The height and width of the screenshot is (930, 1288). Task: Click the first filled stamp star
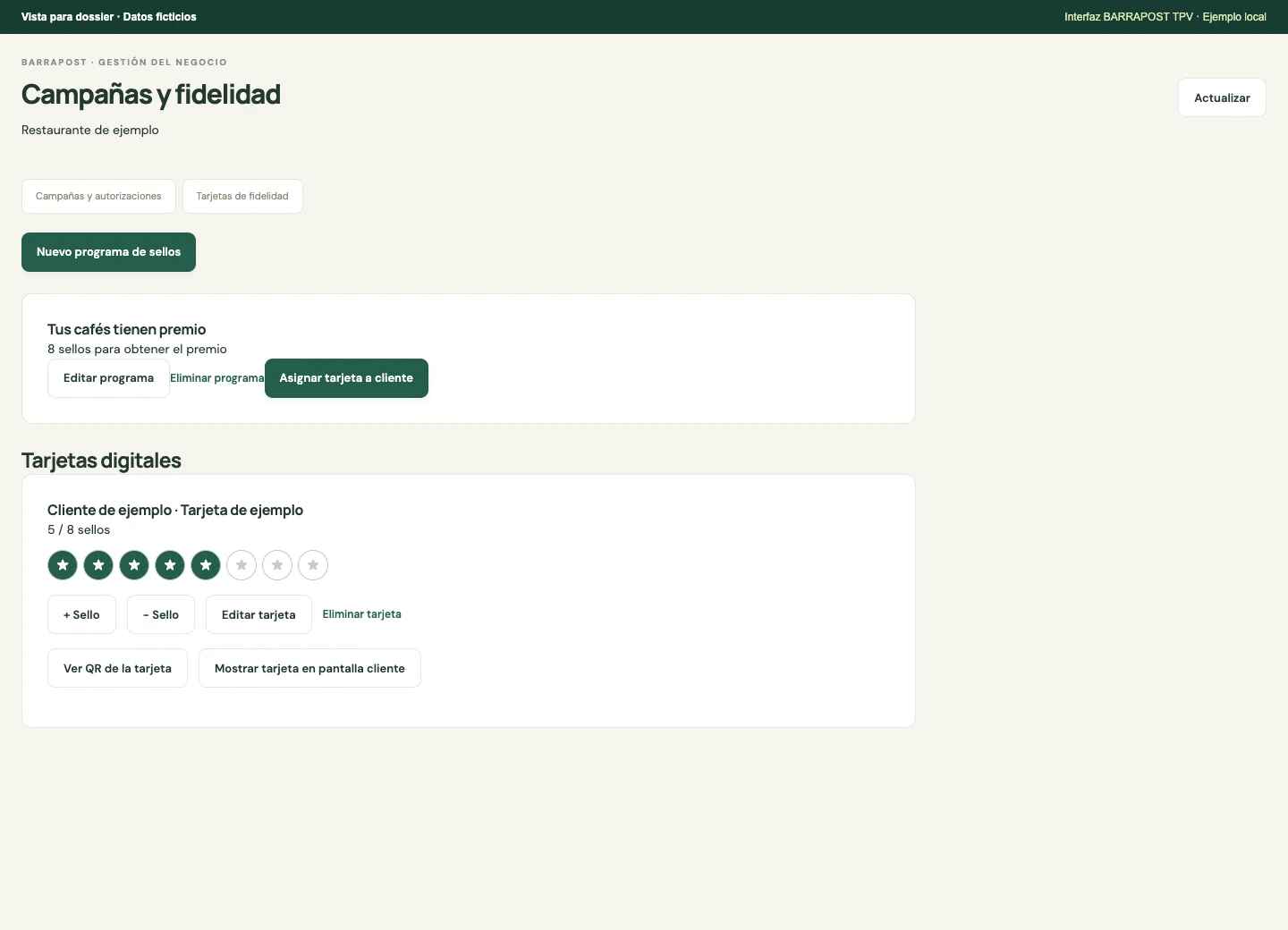[x=63, y=565]
